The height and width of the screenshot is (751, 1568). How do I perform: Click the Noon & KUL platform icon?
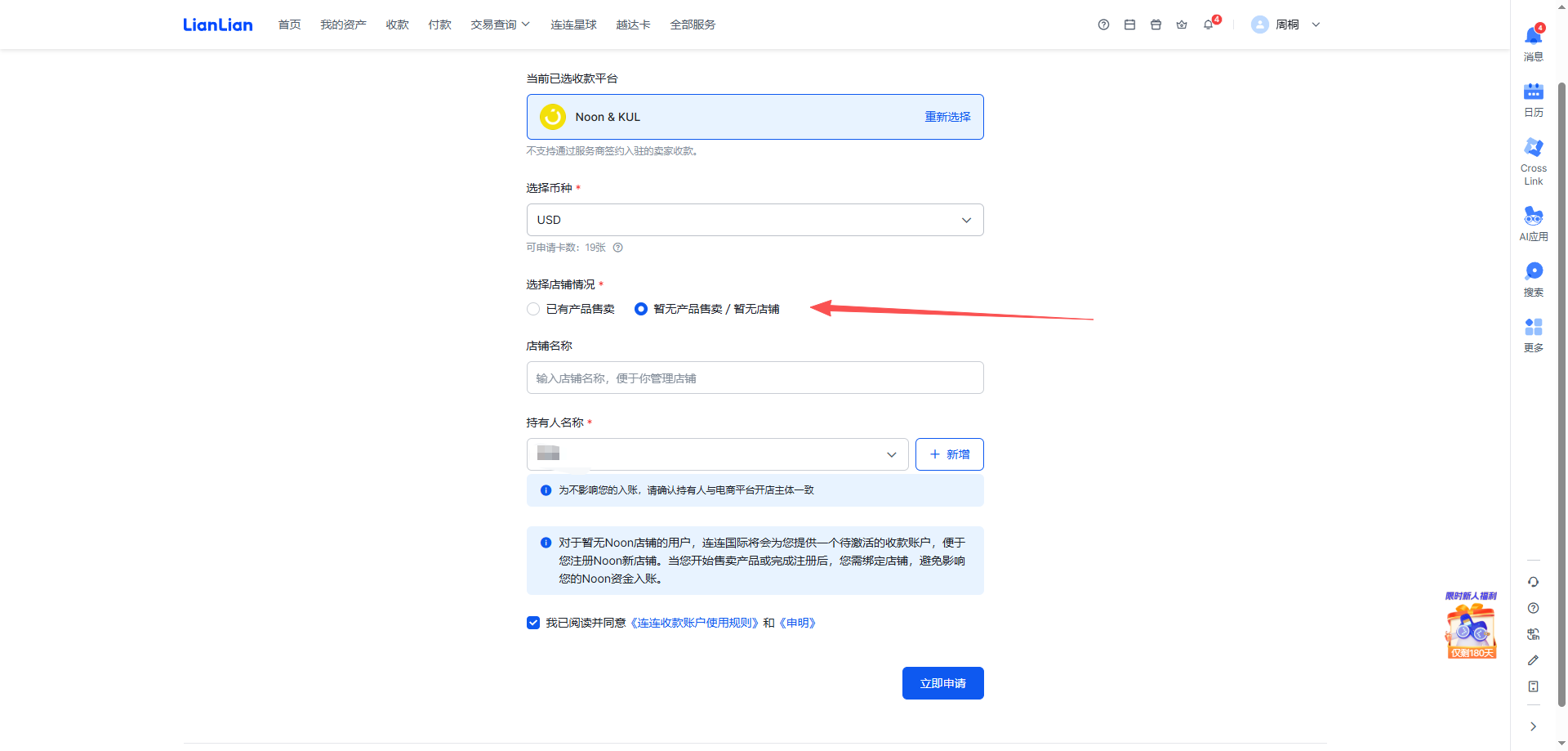click(x=553, y=117)
